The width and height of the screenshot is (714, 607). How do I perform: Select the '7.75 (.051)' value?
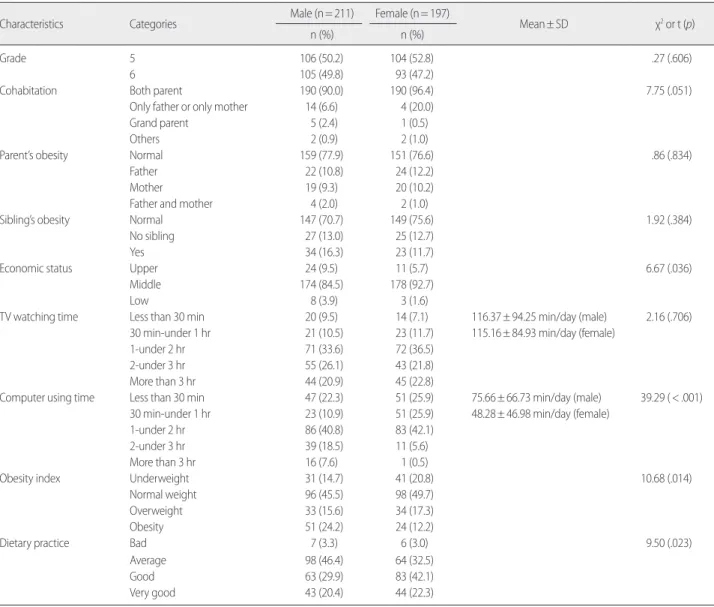pos(669,91)
